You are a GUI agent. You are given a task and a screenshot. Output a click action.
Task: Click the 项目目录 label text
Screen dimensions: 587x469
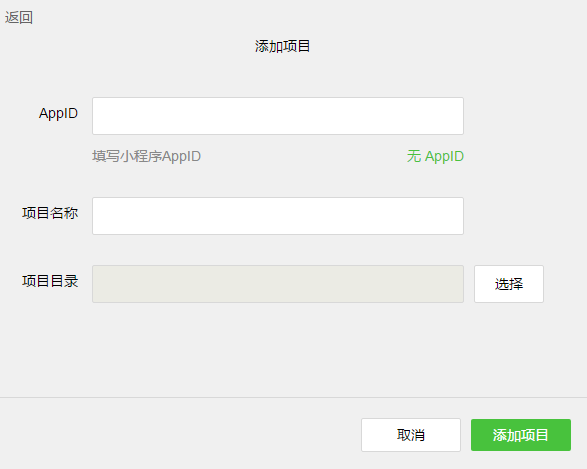[x=50, y=281]
